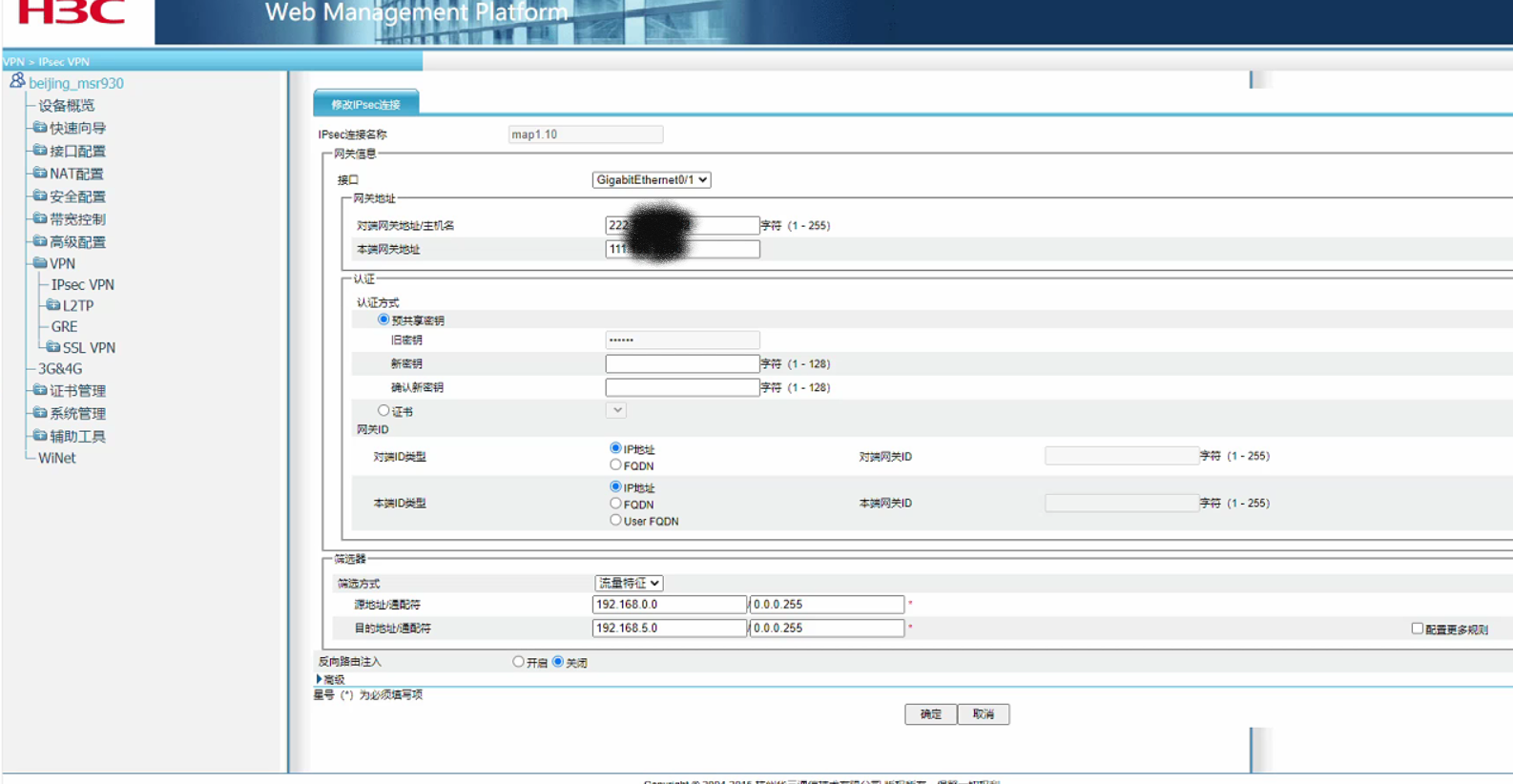Screen dimensions: 1513x784
Task: Click the folder icon beside SSL VPN
Action: (52, 347)
